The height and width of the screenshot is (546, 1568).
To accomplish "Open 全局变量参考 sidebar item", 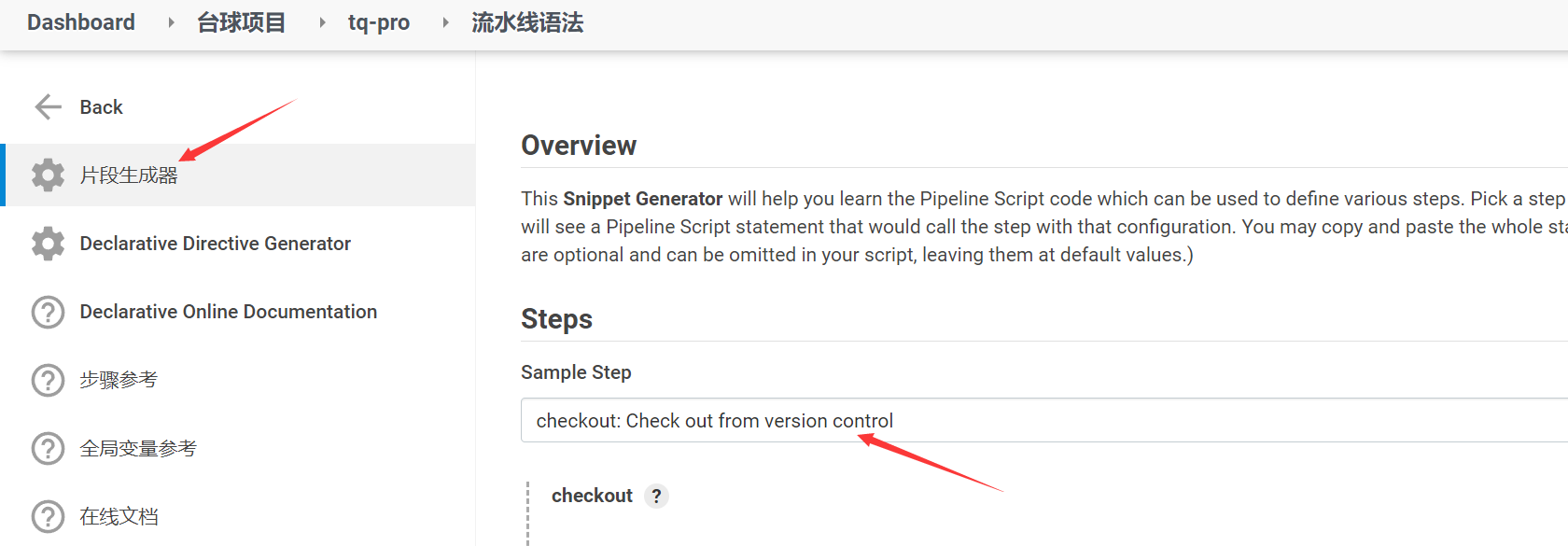I will (x=138, y=448).
